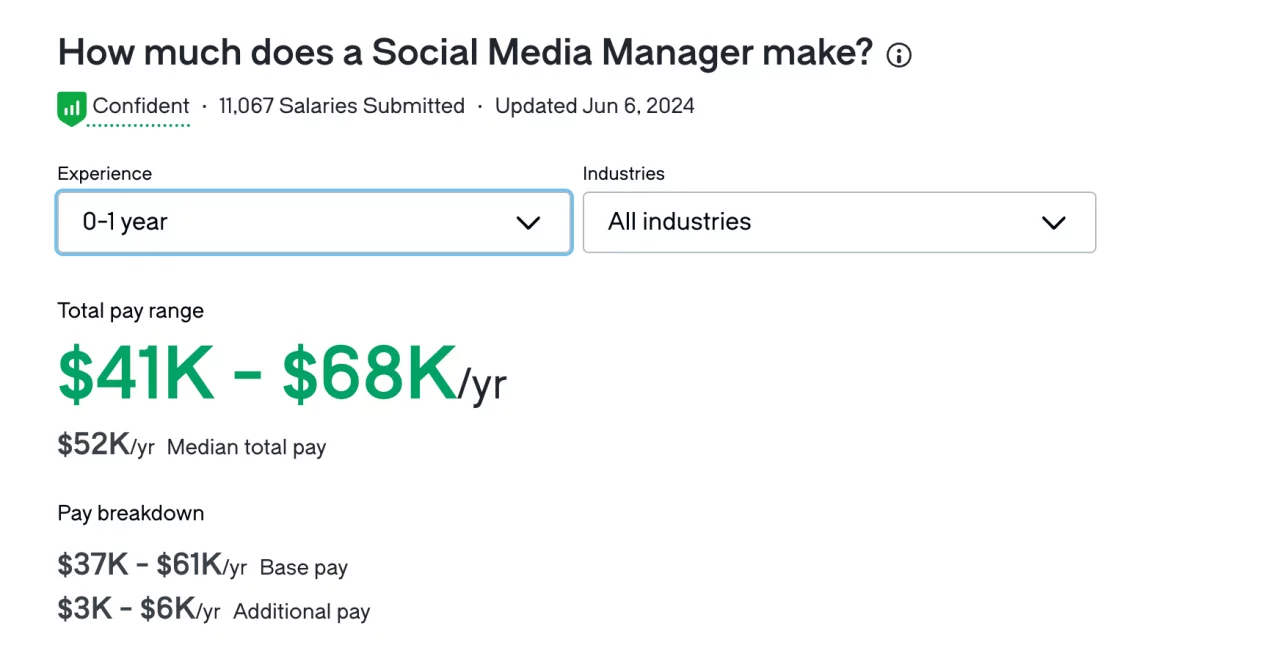Click the '$41K - $68K' salary range
This screenshot has height=659, width=1280.
[257, 375]
